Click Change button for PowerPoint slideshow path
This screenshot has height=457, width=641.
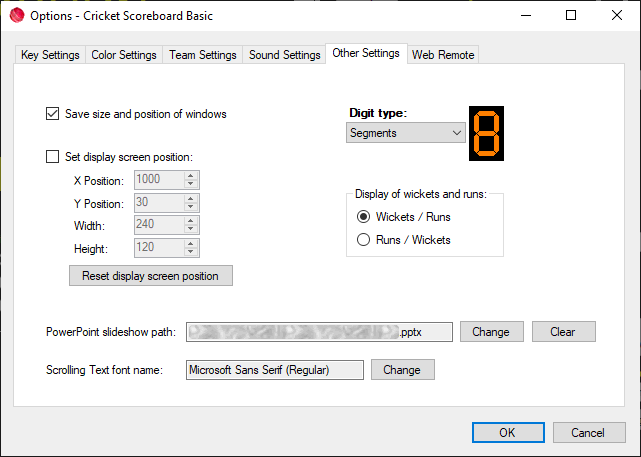point(490,332)
